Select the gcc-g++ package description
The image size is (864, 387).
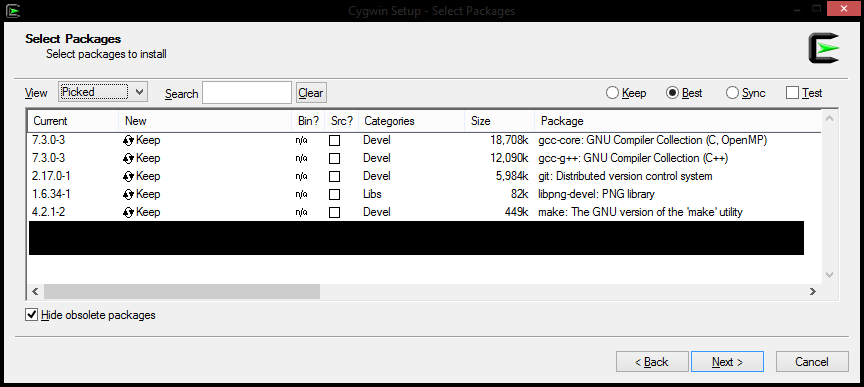(633, 158)
